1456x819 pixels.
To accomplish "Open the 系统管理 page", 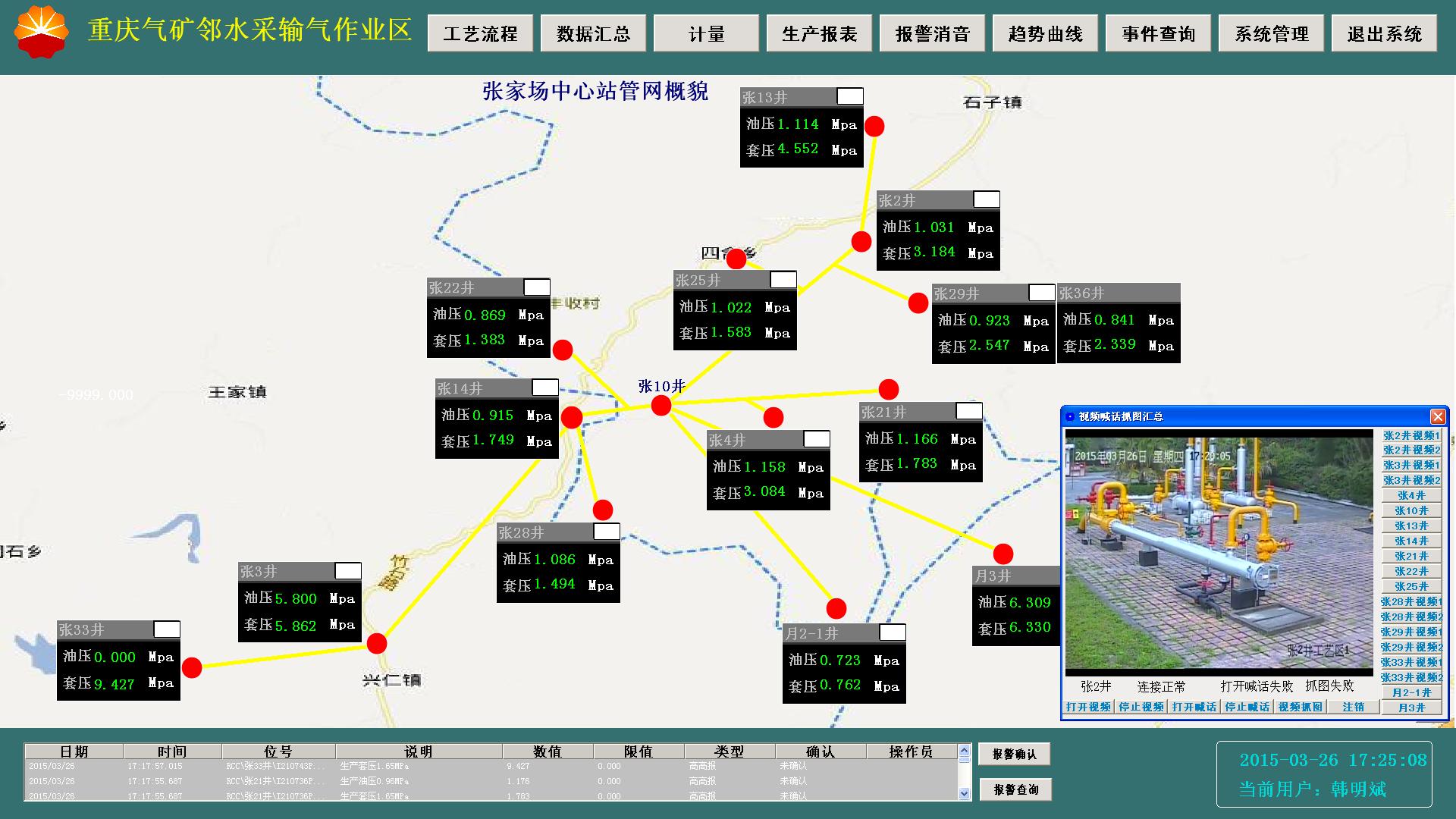I will (x=1271, y=33).
